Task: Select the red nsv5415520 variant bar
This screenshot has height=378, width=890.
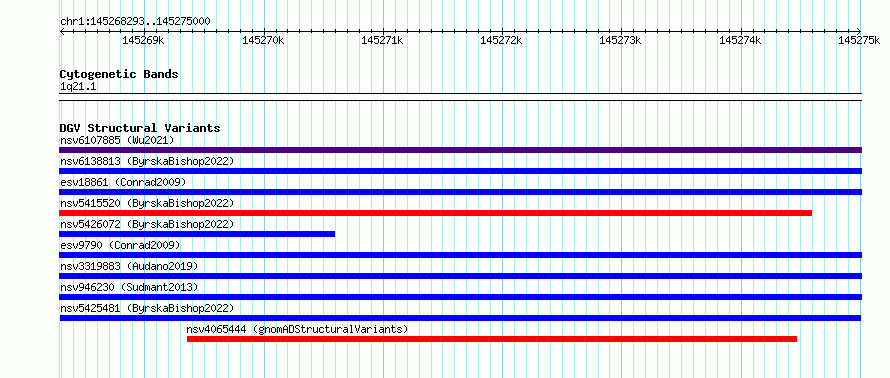Action: 435,213
